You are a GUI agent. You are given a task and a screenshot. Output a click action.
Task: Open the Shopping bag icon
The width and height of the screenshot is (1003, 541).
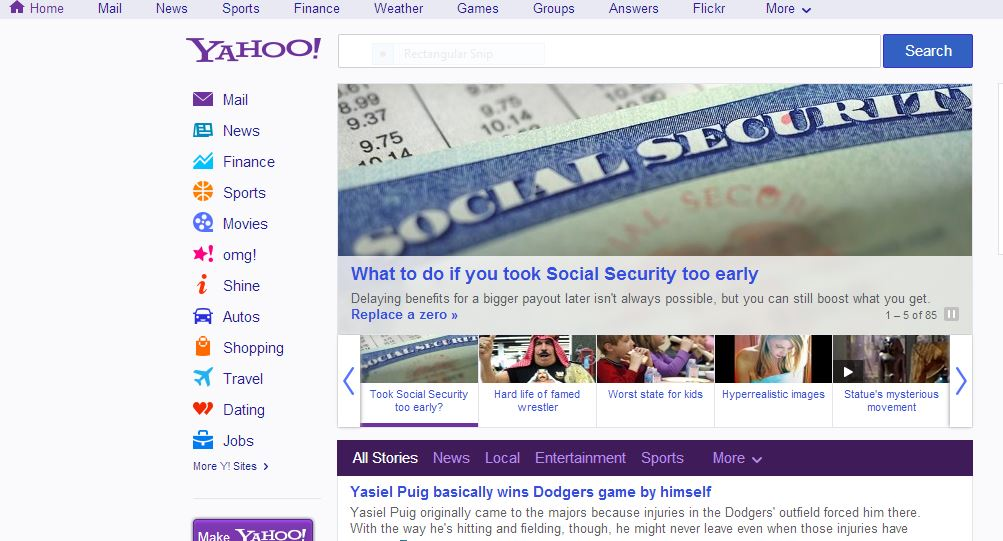[x=203, y=347]
